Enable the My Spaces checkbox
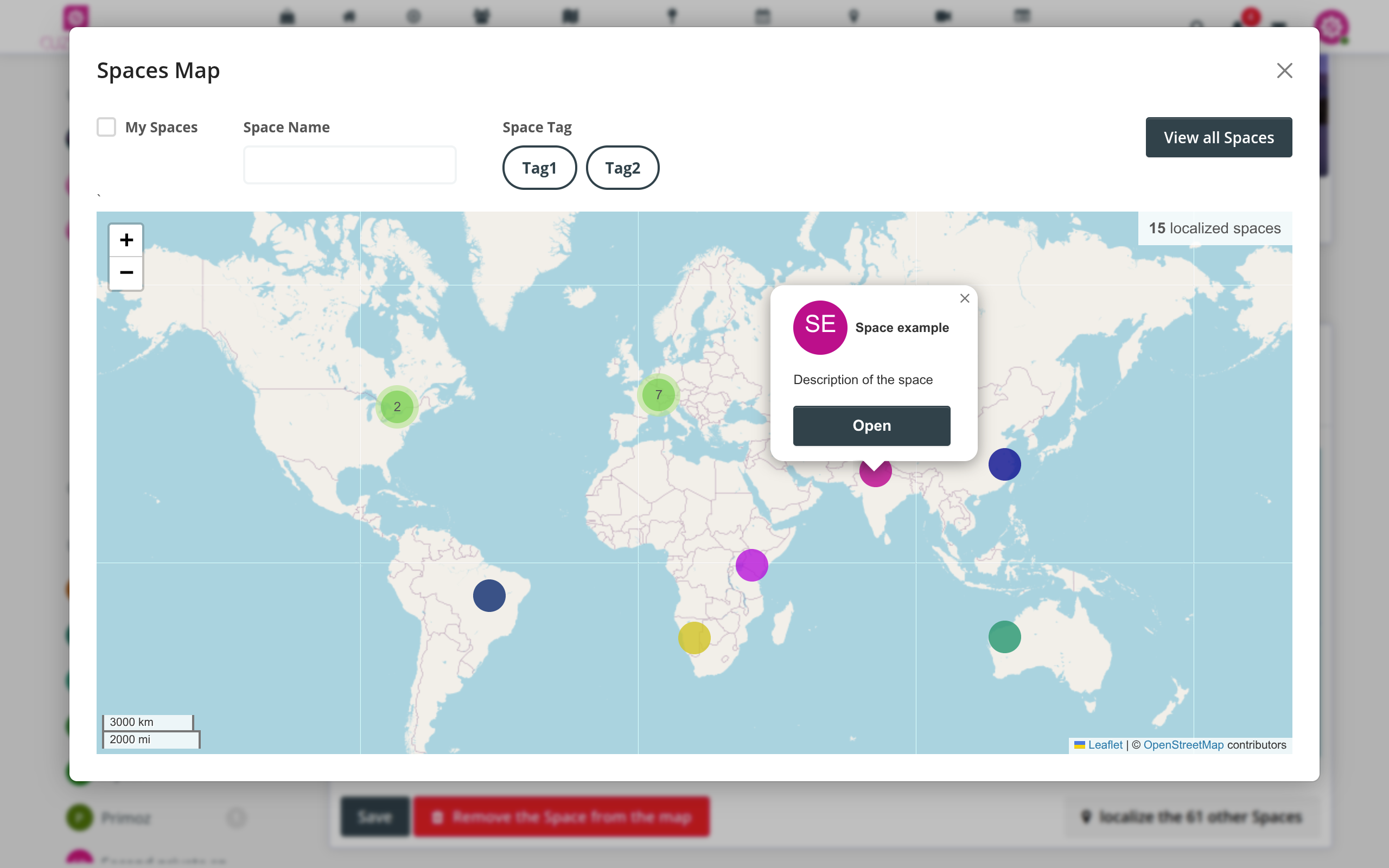 tap(106, 127)
